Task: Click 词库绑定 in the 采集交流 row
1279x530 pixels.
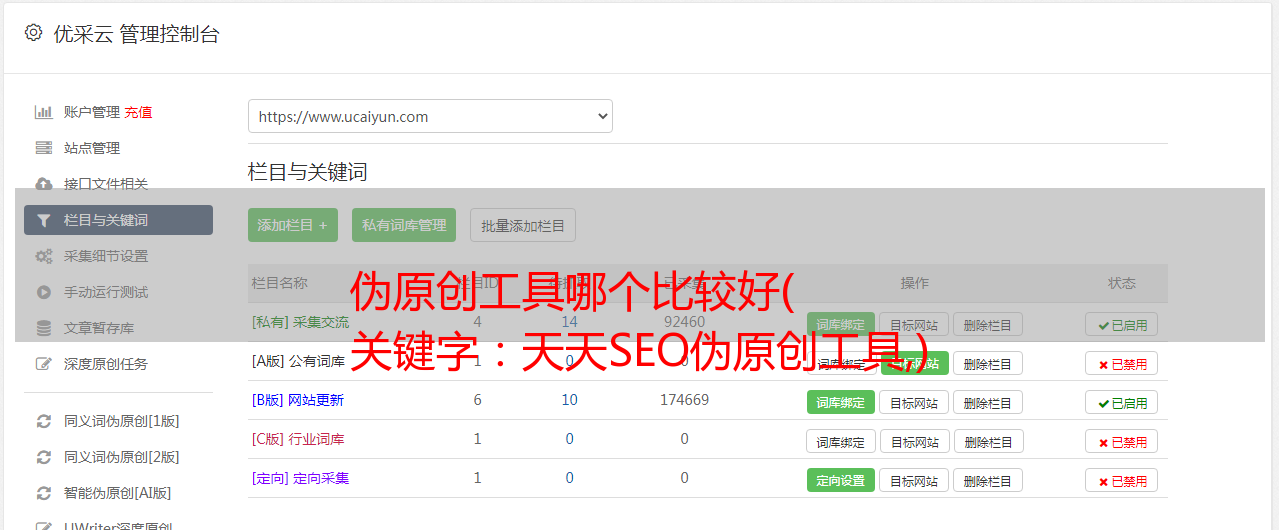Action: click(841, 324)
